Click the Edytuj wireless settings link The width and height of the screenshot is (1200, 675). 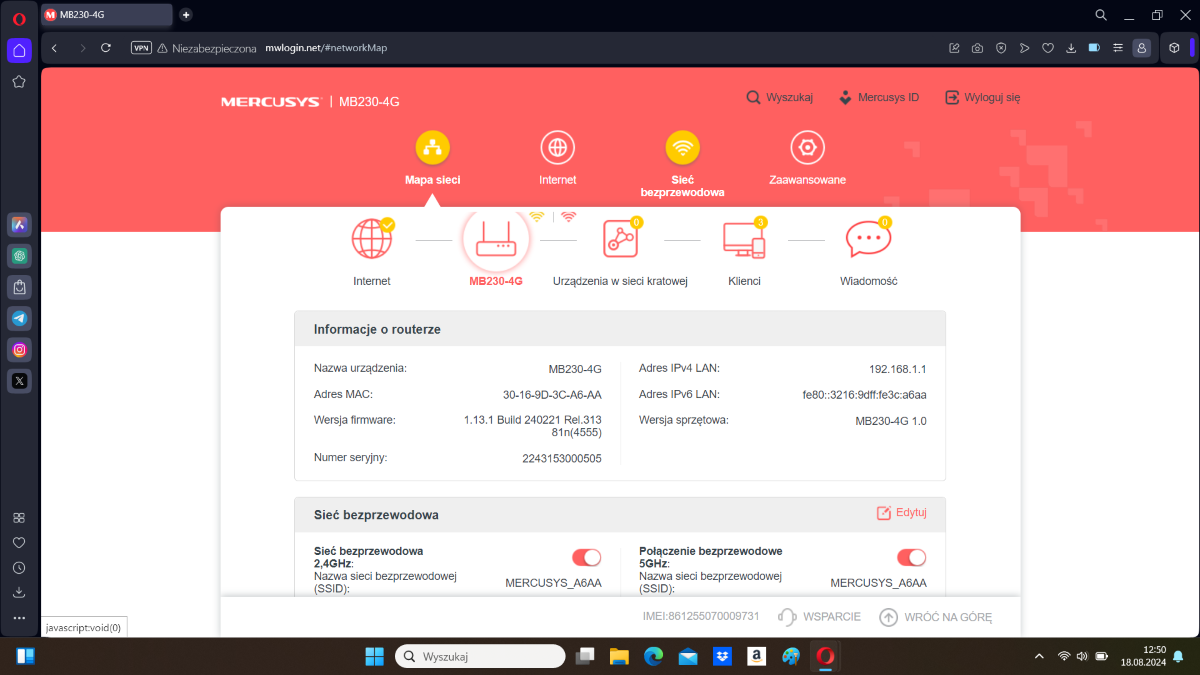tap(901, 513)
